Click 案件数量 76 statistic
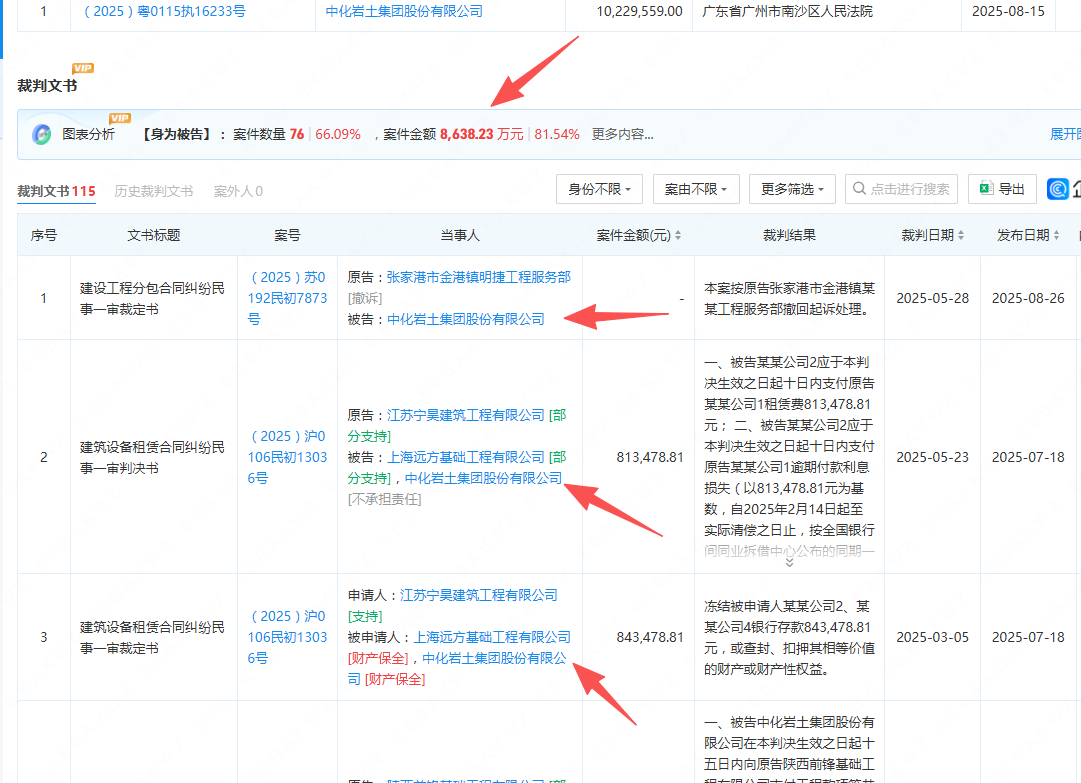Viewport: 1081px width, 783px height. 268,134
